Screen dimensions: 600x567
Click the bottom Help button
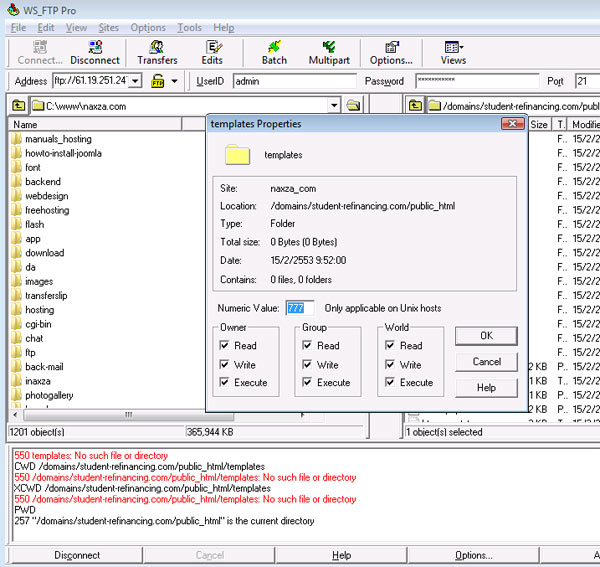[341, 555]
